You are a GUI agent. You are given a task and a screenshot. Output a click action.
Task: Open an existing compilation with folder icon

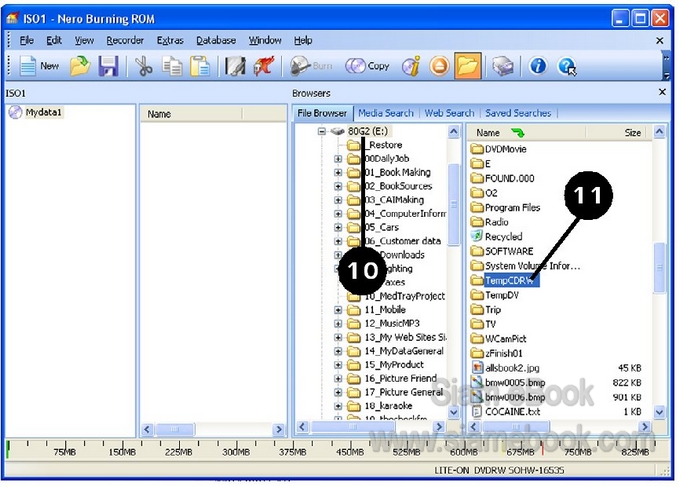click(80, 66)
